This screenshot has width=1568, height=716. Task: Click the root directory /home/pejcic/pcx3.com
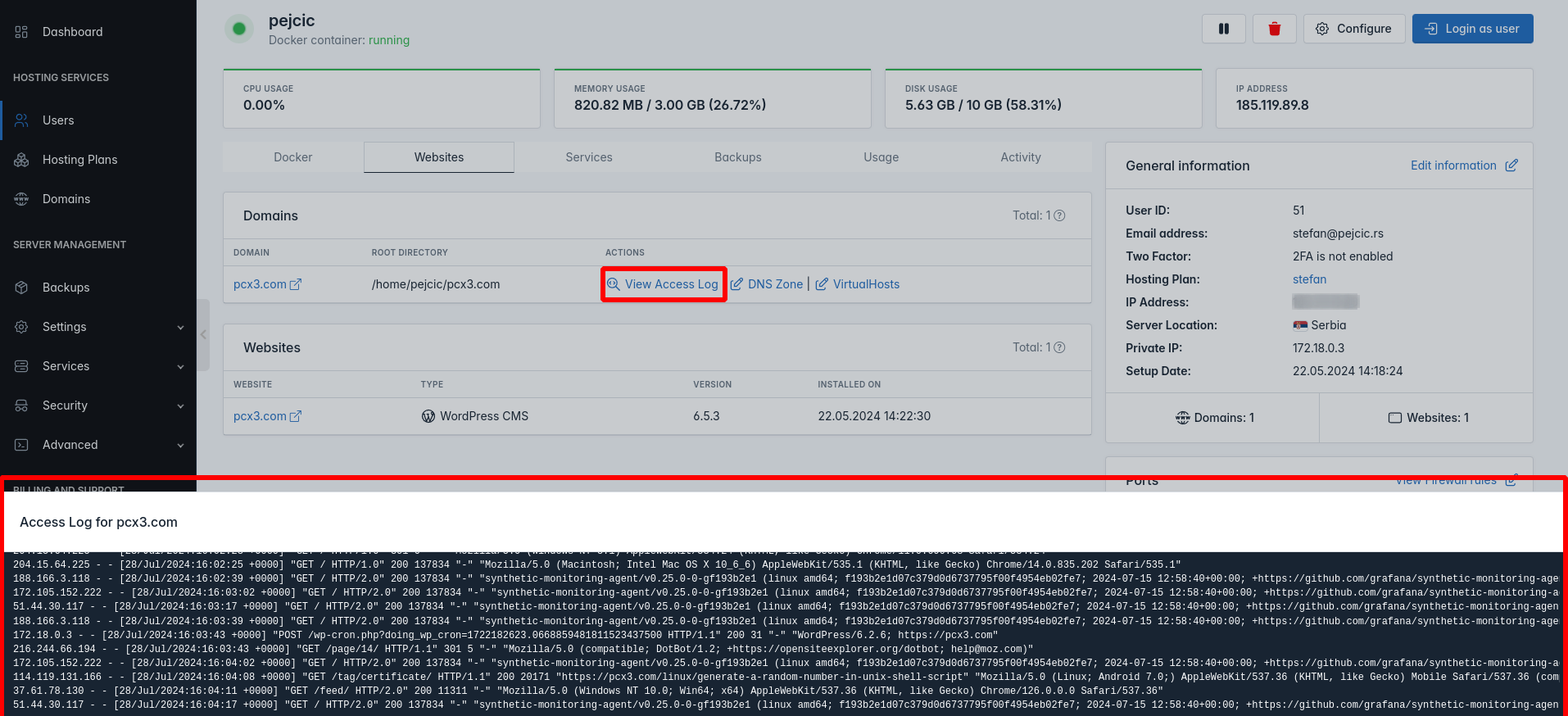click(x=436, y=284)
